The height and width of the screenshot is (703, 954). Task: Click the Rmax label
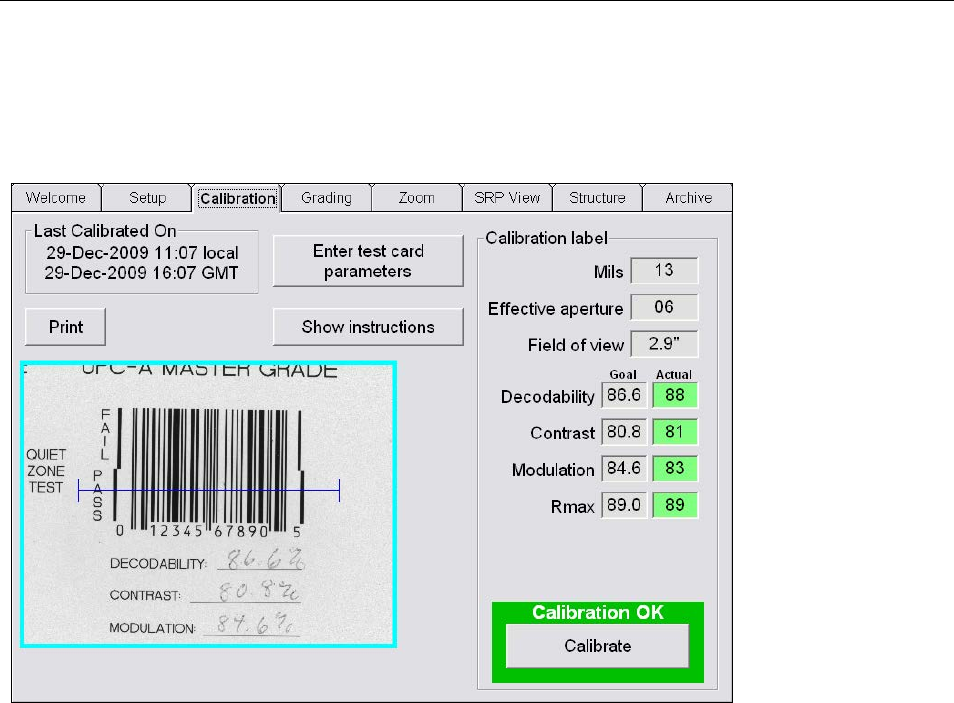pyautogui.click(x=572, y=506)
